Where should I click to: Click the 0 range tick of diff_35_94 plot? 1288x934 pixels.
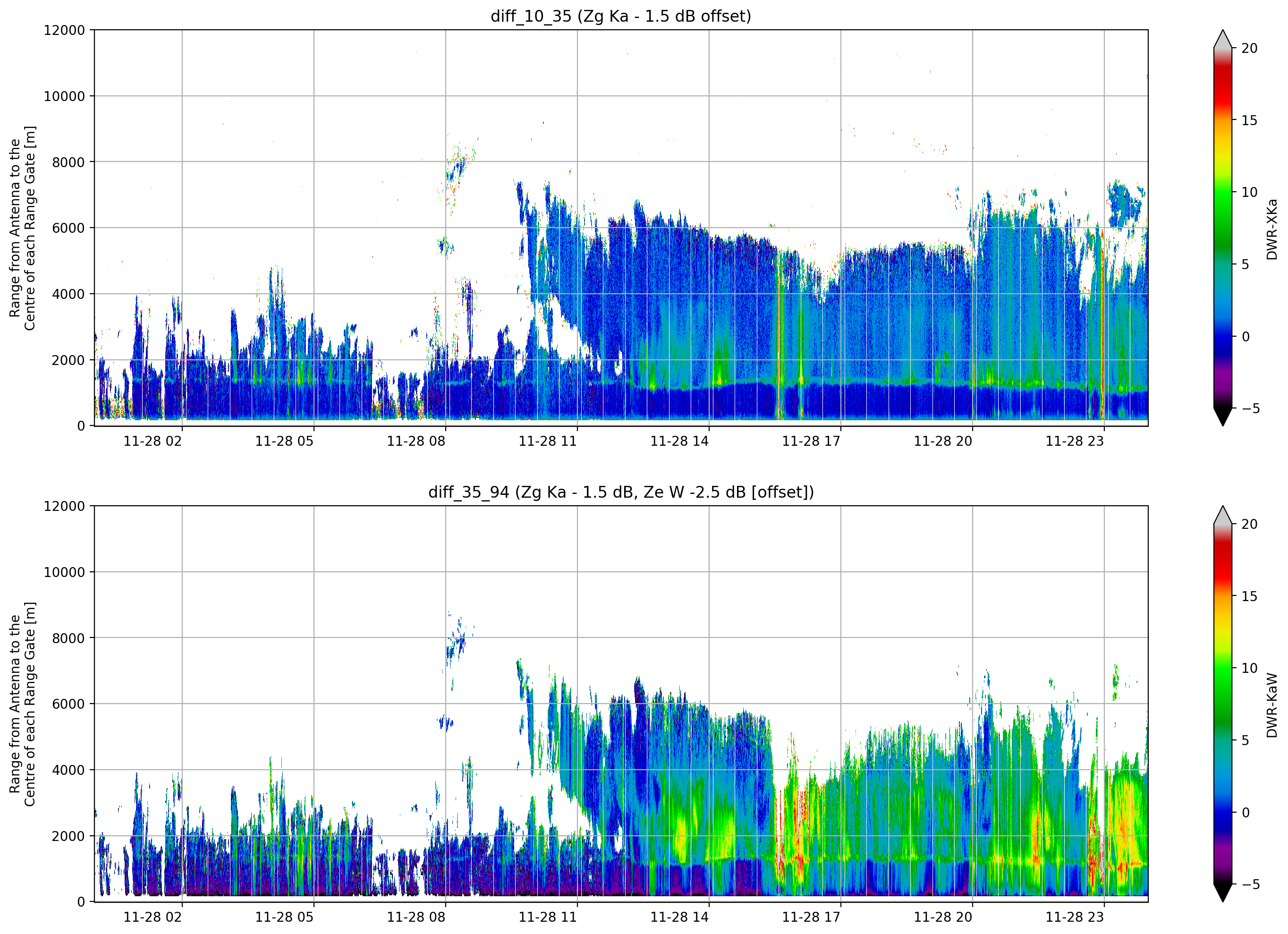[x=81, y=902]
